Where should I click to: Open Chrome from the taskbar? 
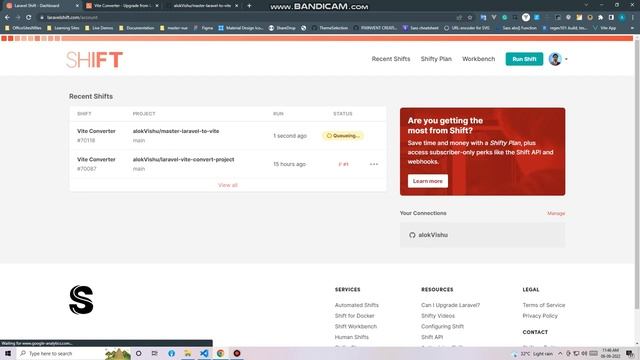220,353
